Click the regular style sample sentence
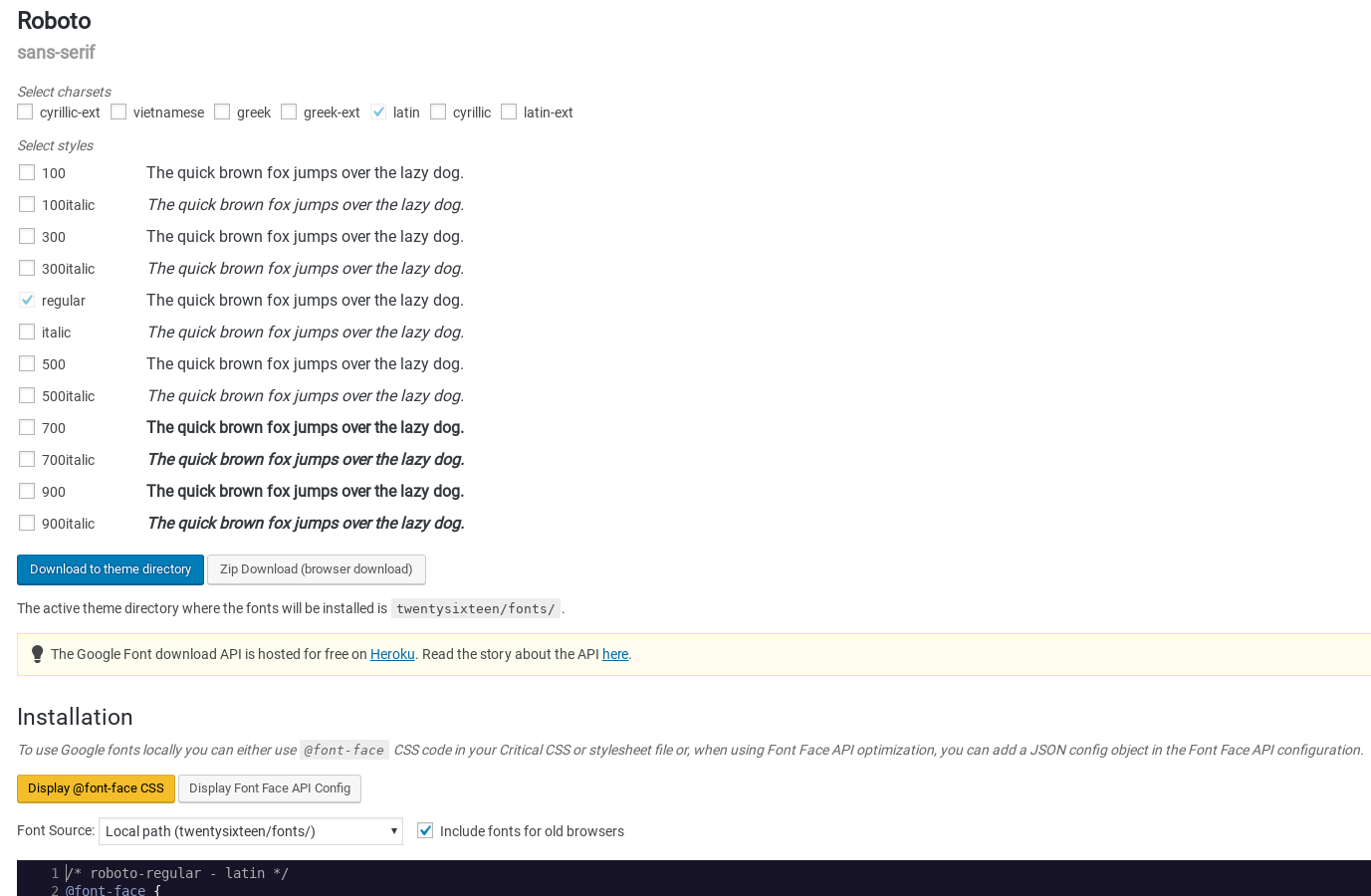The height and width of the screenshot is (896, 1371). click(x=305, y=300)
